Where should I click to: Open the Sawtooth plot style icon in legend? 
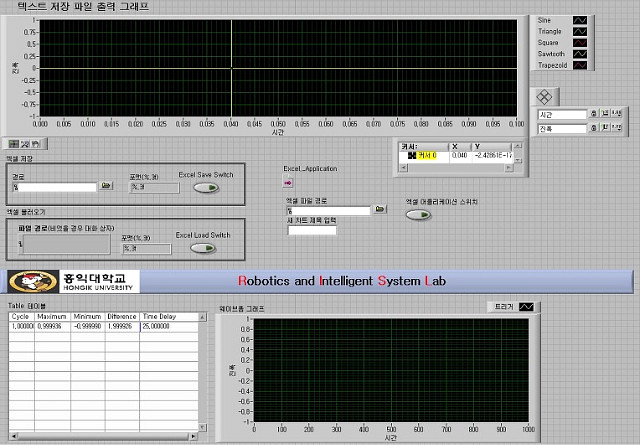[580, 54]
